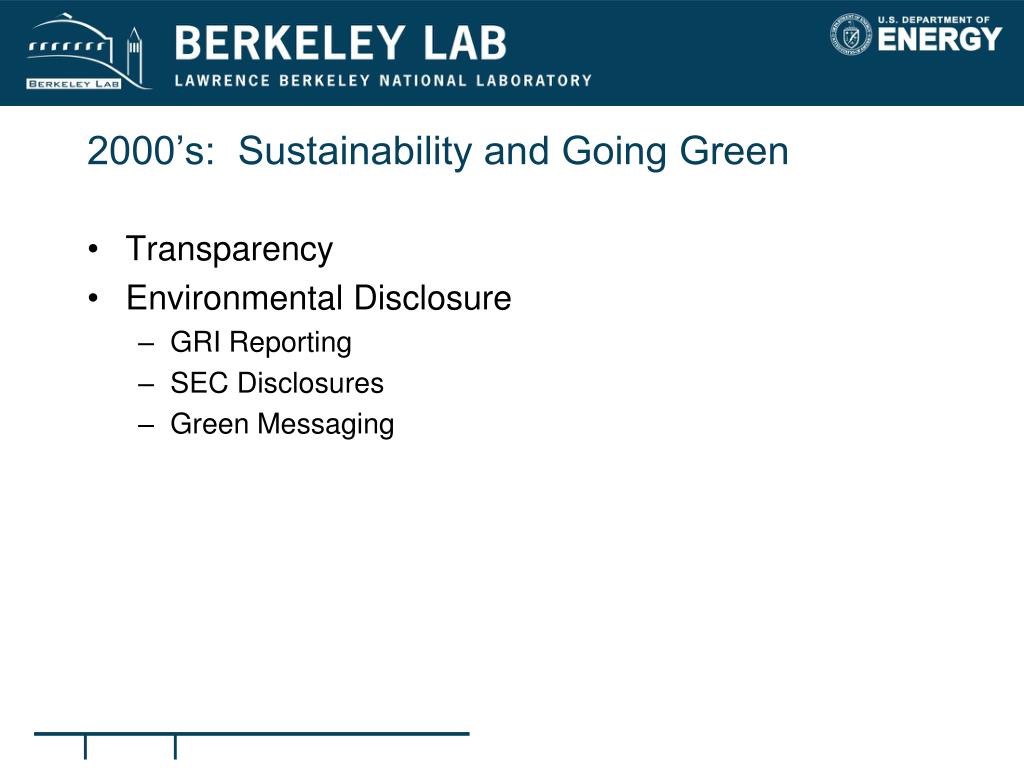Screen dimensions: 1024x768
Task: Click the 'U.S. Department of' text
Action: pyautogui.click(x=934, y=20)
